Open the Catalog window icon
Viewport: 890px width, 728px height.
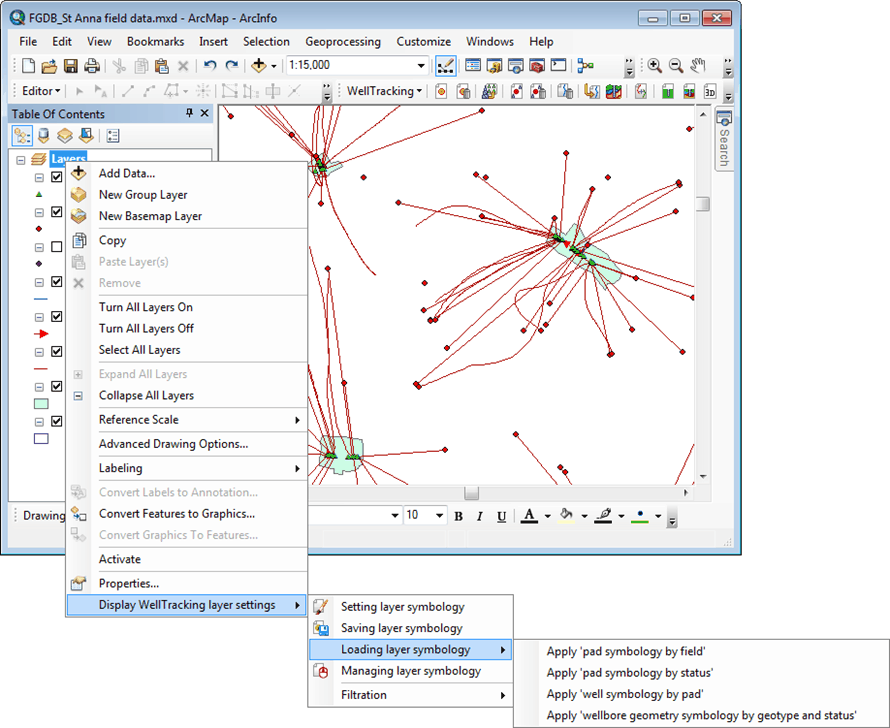[x=494, y=66]
